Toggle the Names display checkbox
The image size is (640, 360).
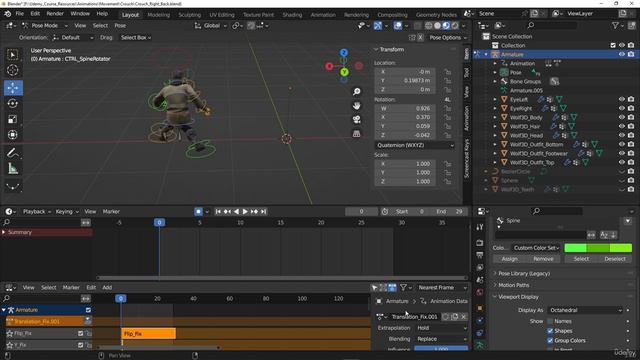click(x=550, y=321)
